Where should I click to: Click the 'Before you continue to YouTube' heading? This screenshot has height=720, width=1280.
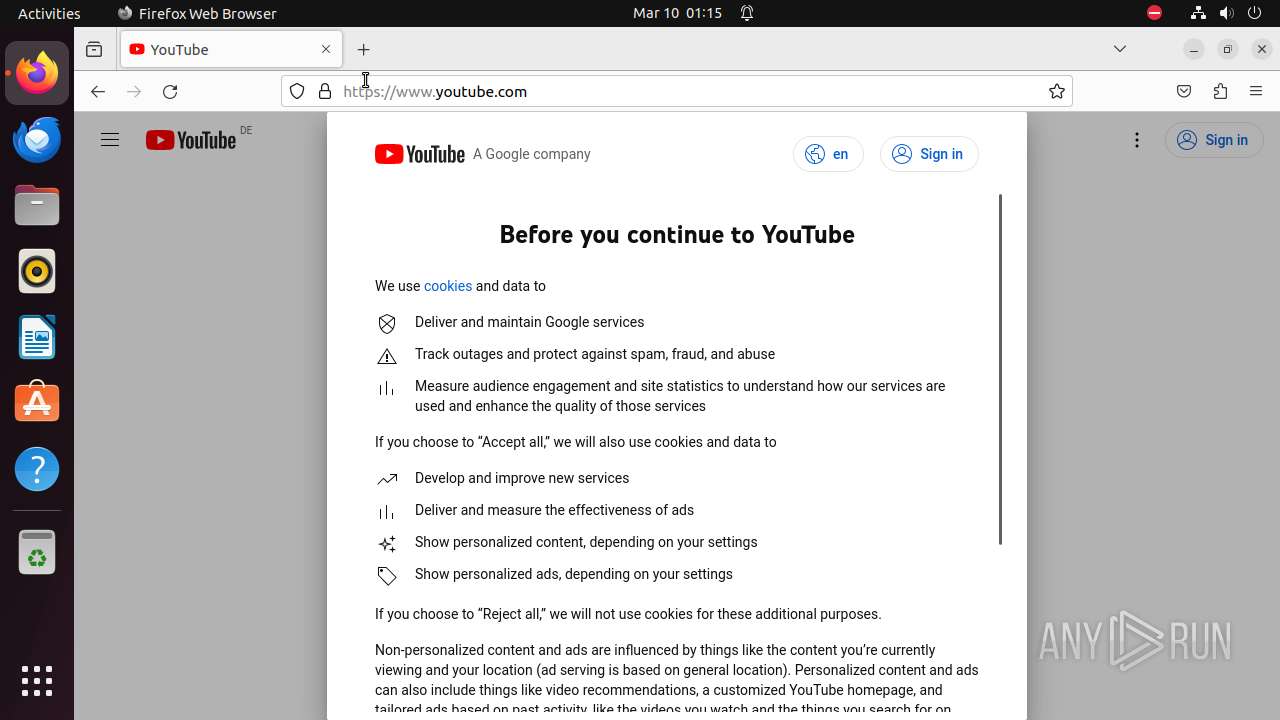(x=677, y=234)
